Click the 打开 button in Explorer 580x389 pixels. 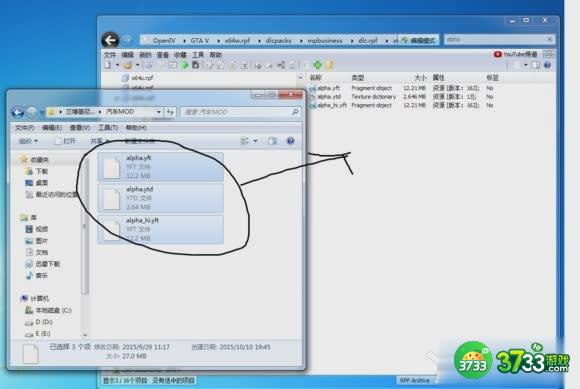(65, 141)
